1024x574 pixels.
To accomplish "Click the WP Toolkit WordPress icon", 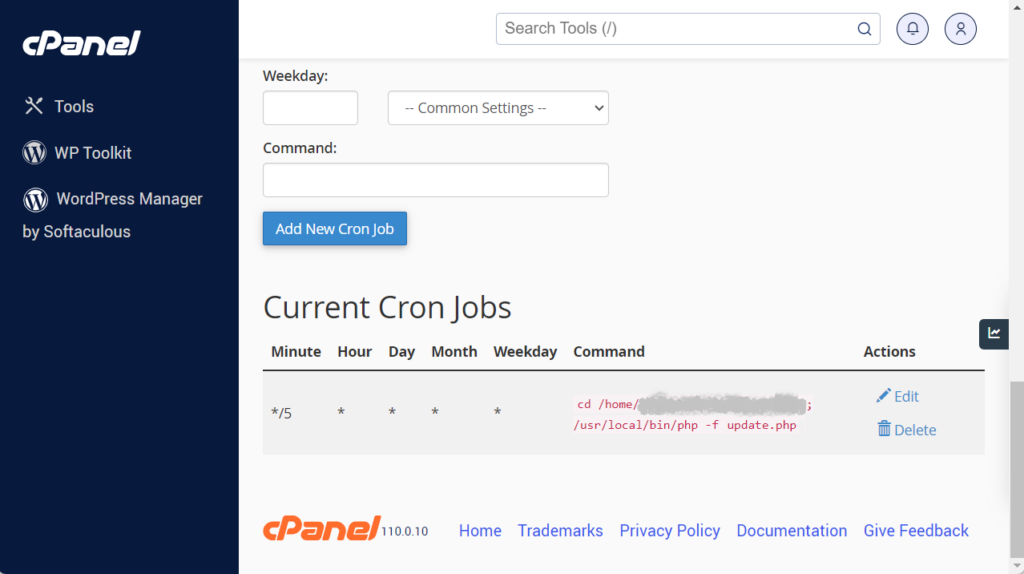I will [x=35, y=153].
